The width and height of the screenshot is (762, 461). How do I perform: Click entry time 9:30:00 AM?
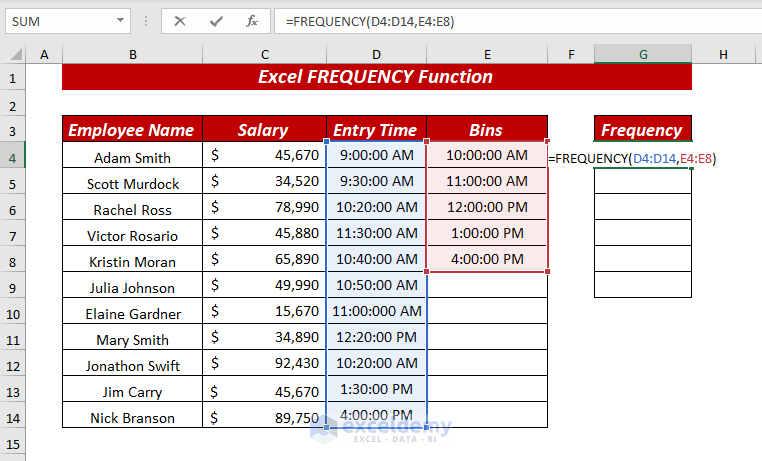pos(377,182)
